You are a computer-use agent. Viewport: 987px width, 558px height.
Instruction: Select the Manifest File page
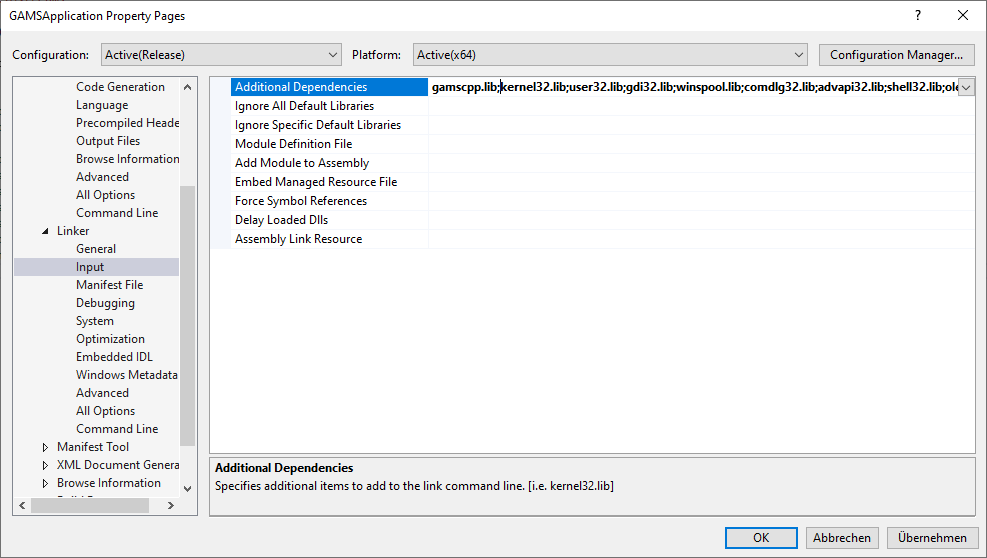coord(109,285)
